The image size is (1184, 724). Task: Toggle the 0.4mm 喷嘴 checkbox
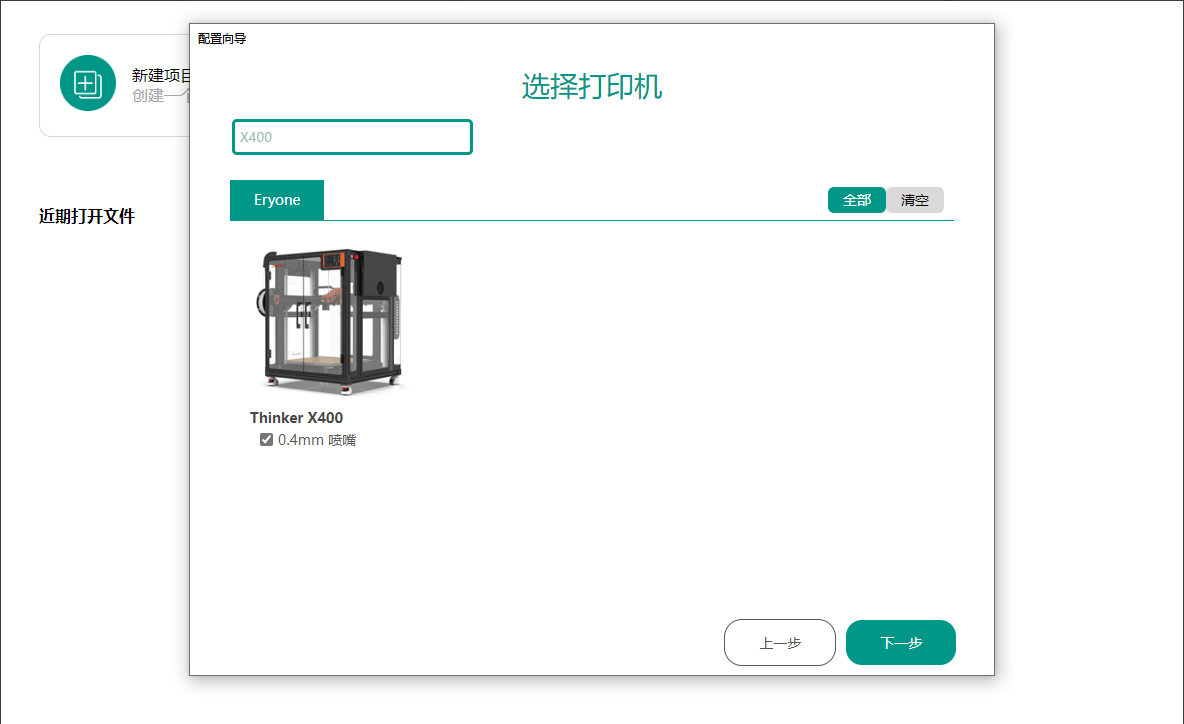tap(267, 440)
